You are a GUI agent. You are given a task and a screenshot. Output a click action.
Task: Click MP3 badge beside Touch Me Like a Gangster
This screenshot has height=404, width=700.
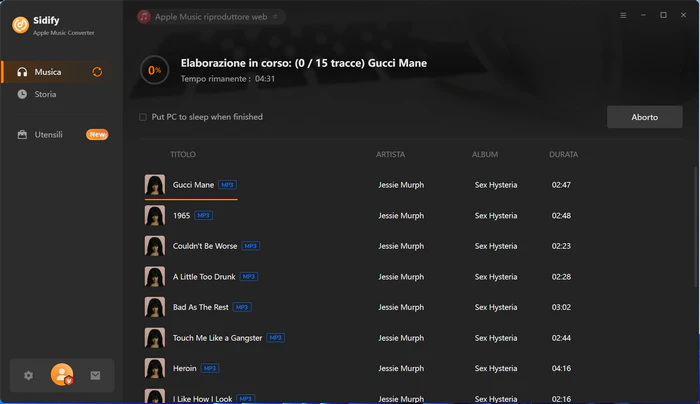tap(275, 338)
